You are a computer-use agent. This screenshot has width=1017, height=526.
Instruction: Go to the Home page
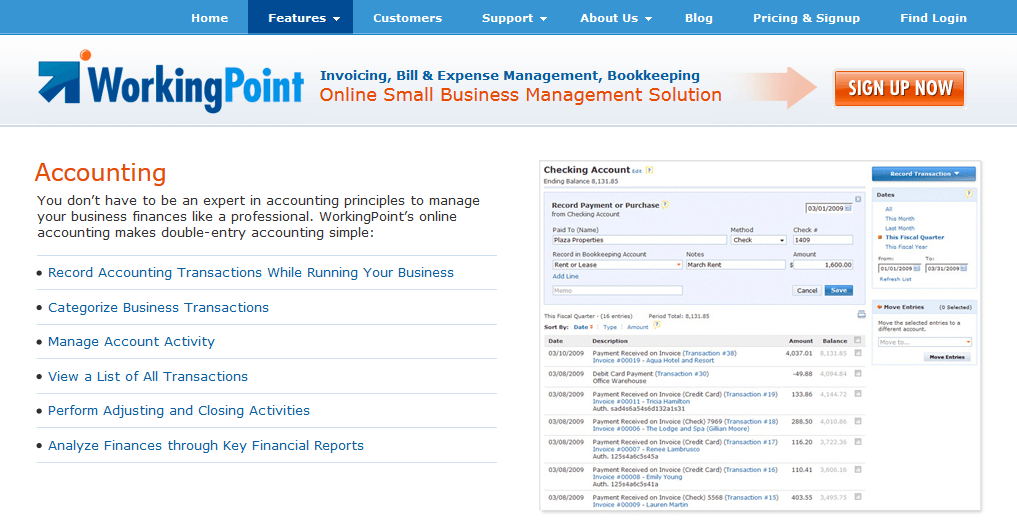coord(209,18)
